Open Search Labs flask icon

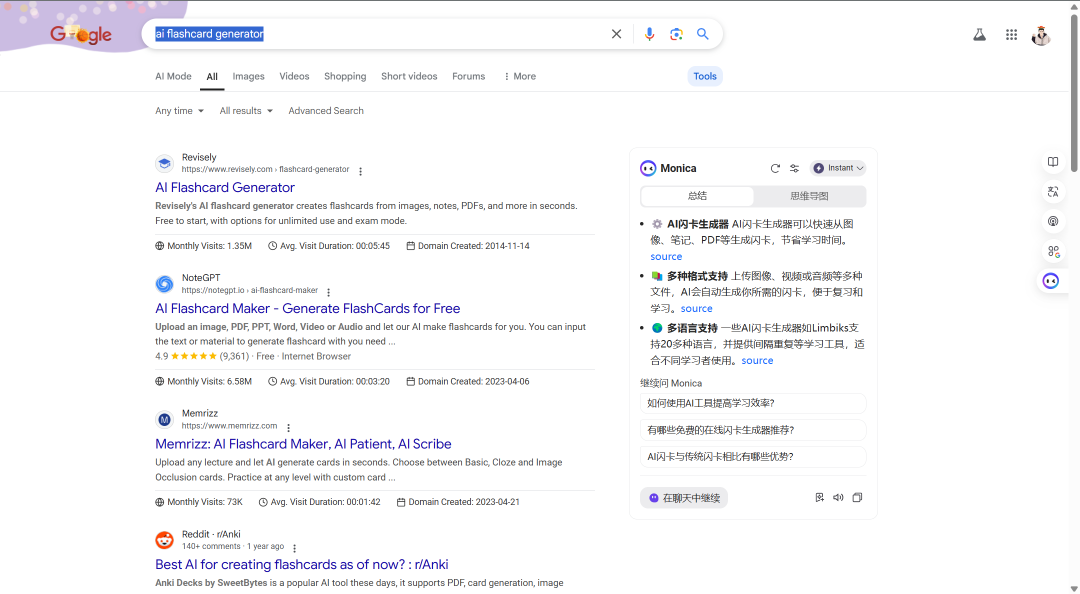click(979, 34)
